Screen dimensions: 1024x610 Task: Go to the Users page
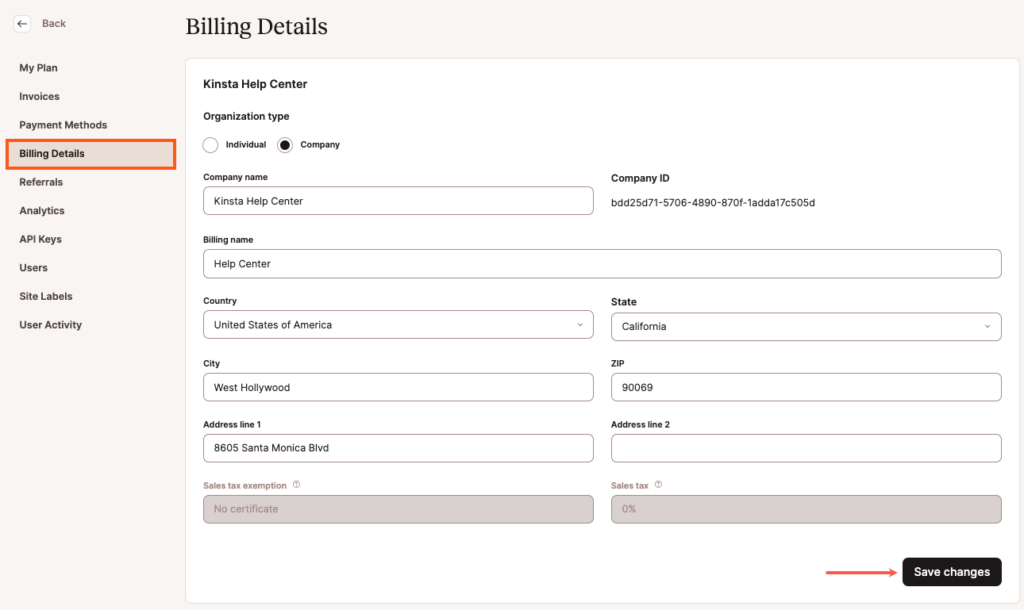click(x=33, y=267)
